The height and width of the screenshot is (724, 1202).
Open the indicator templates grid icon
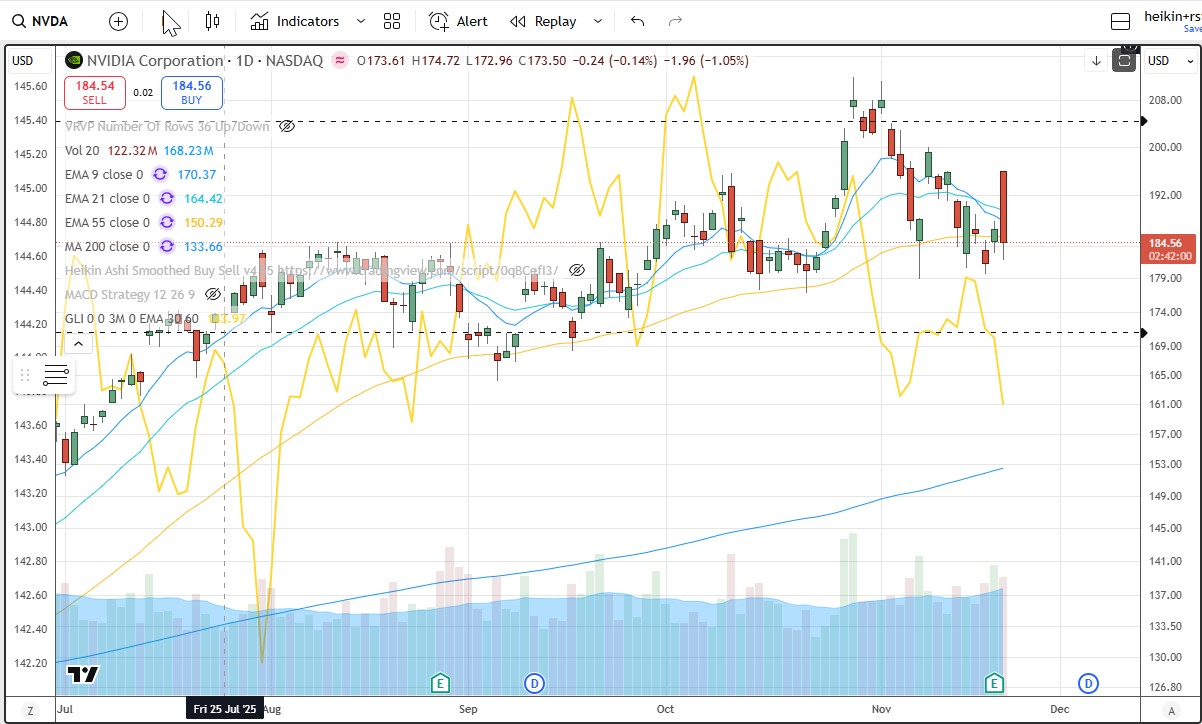pyautogui.click(x=391, y=21)
